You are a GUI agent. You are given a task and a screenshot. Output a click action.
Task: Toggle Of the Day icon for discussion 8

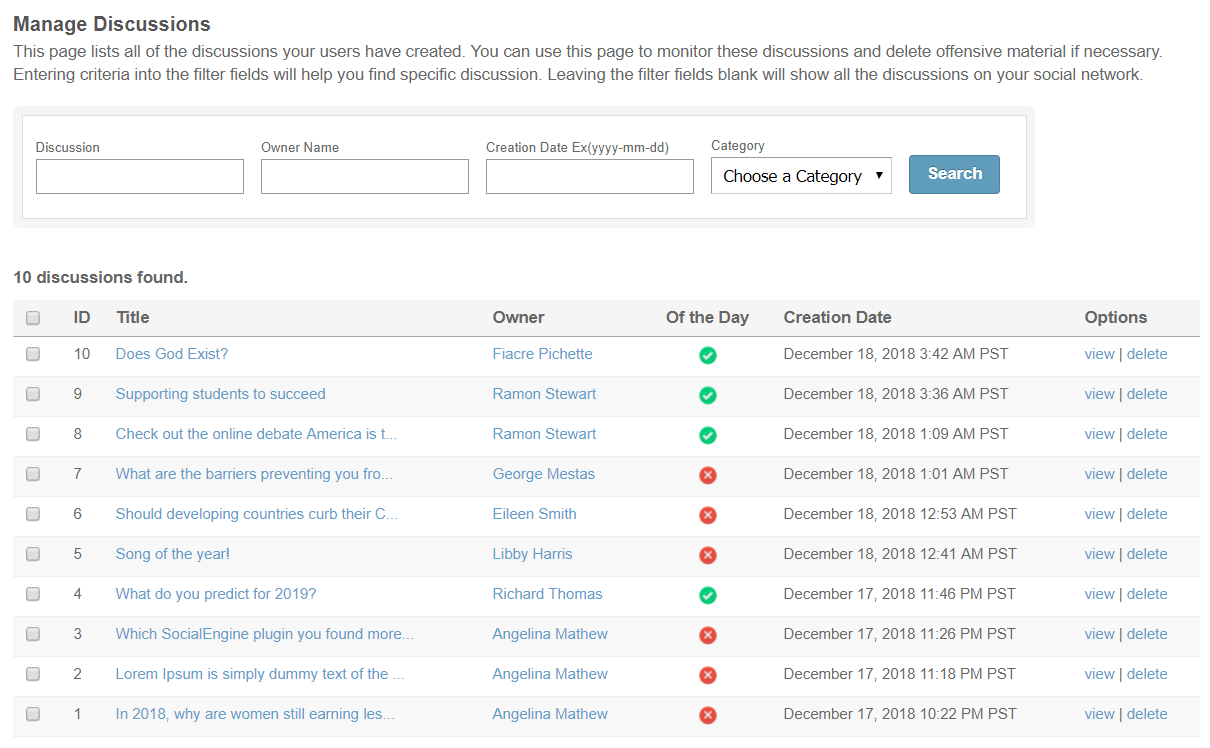click(x=707, y=435)
